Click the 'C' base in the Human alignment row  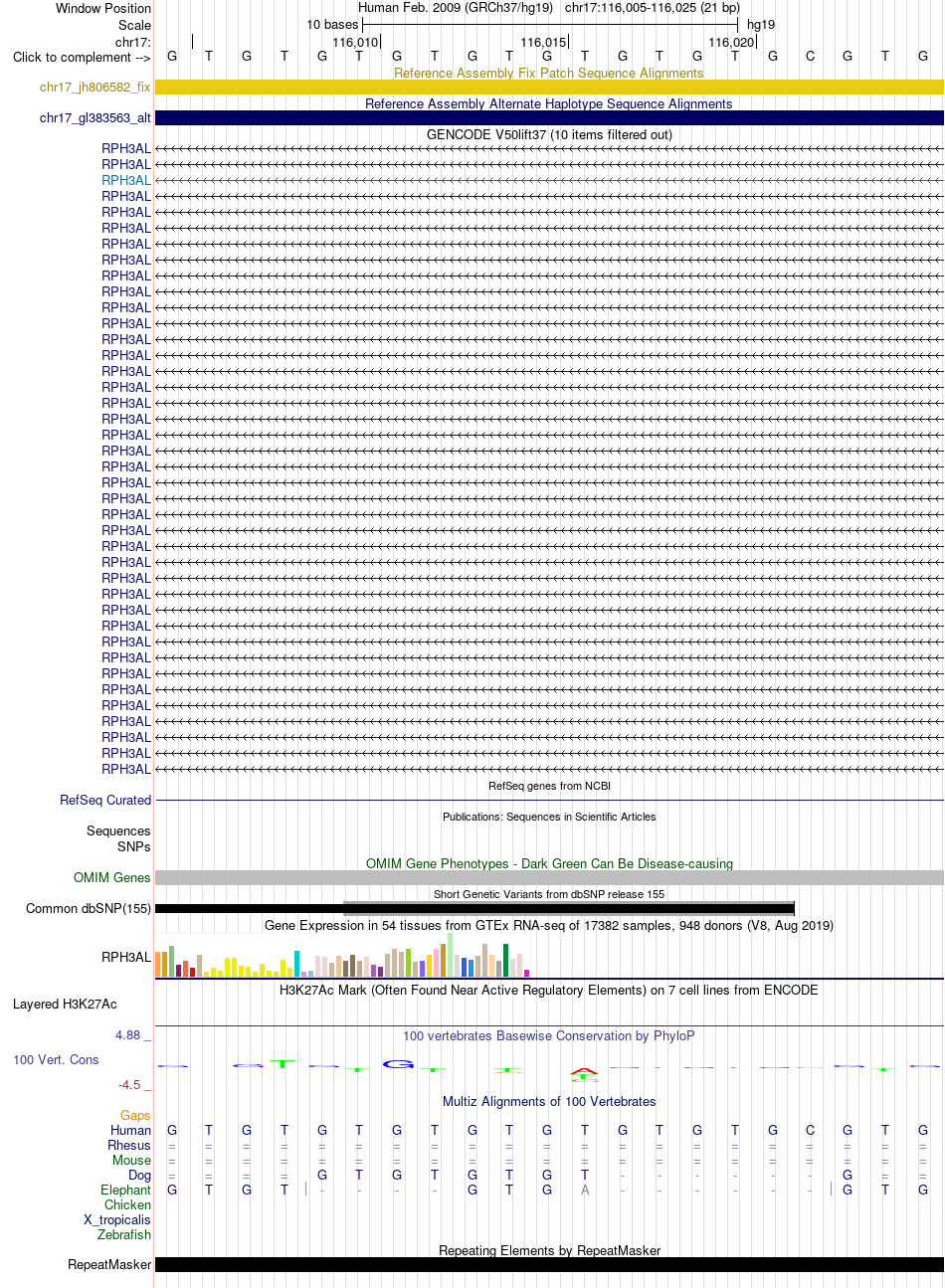811,1130
